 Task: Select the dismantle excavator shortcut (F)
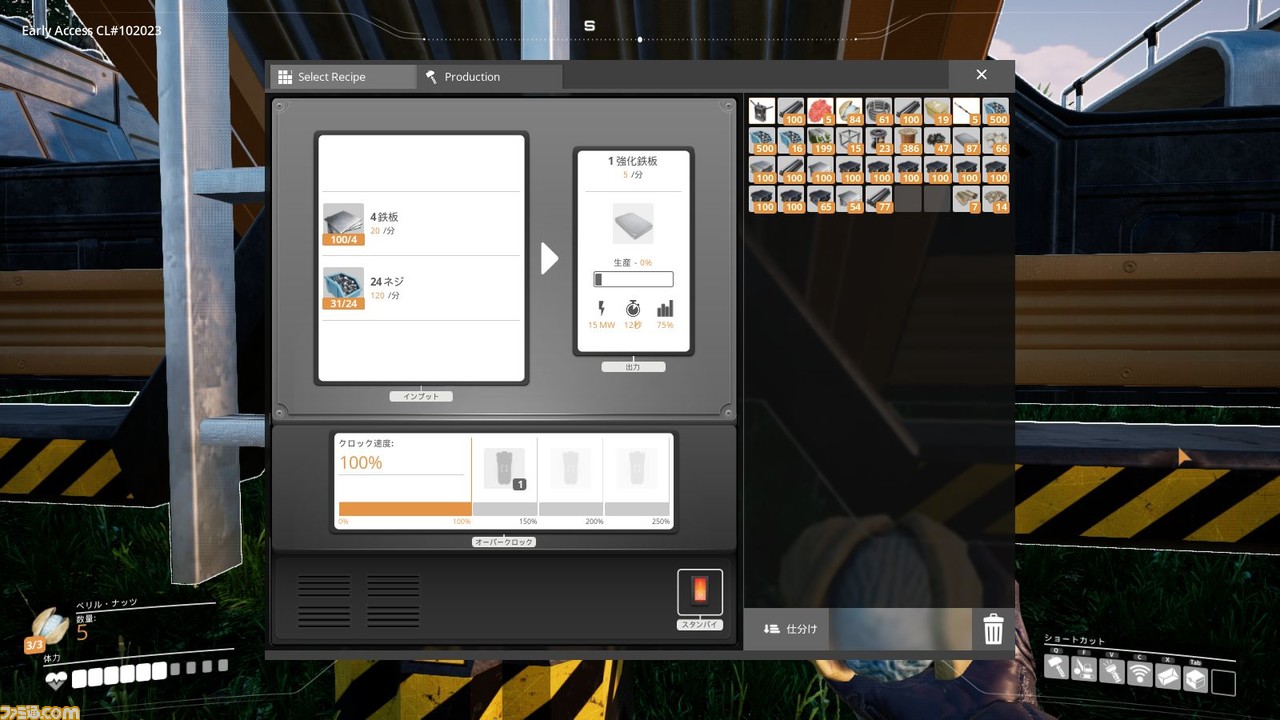[1084, 670]
